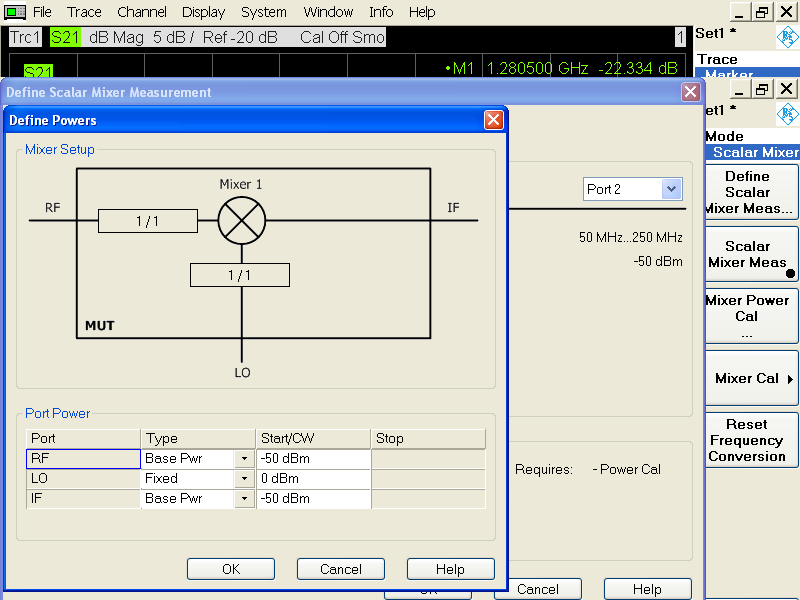Click the Stop column header

tap(429, 439)
